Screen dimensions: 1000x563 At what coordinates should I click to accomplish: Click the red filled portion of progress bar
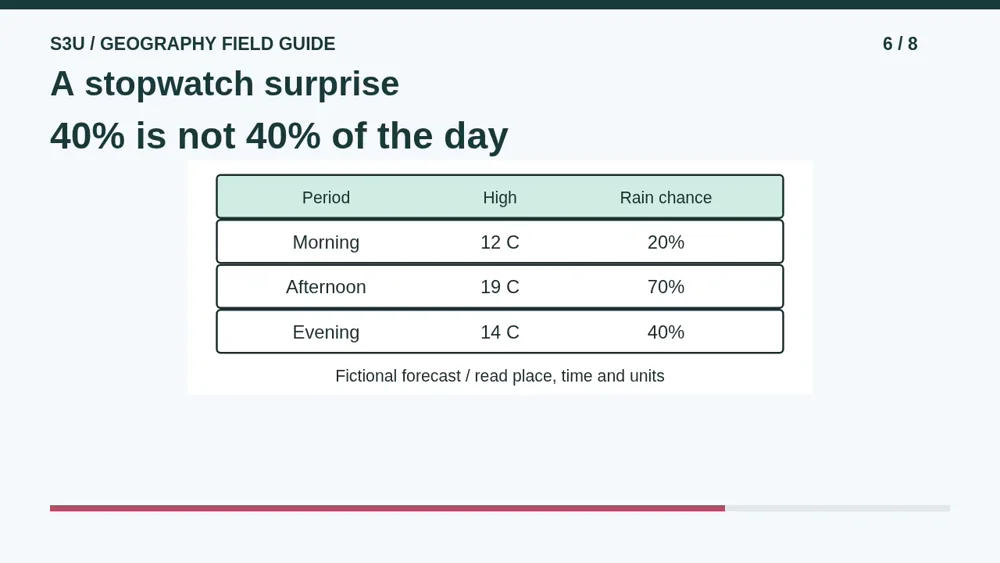click(x=387, y=508)
